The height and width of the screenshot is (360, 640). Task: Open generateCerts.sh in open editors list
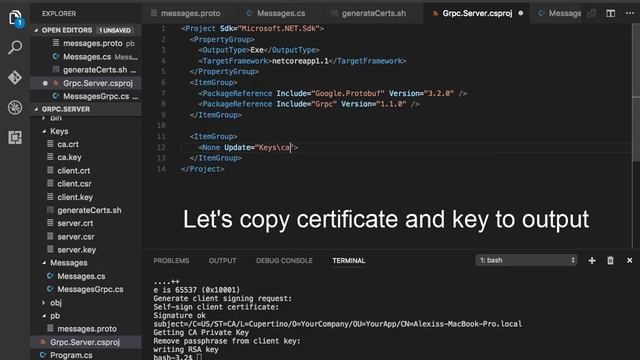tap(86, 70)
